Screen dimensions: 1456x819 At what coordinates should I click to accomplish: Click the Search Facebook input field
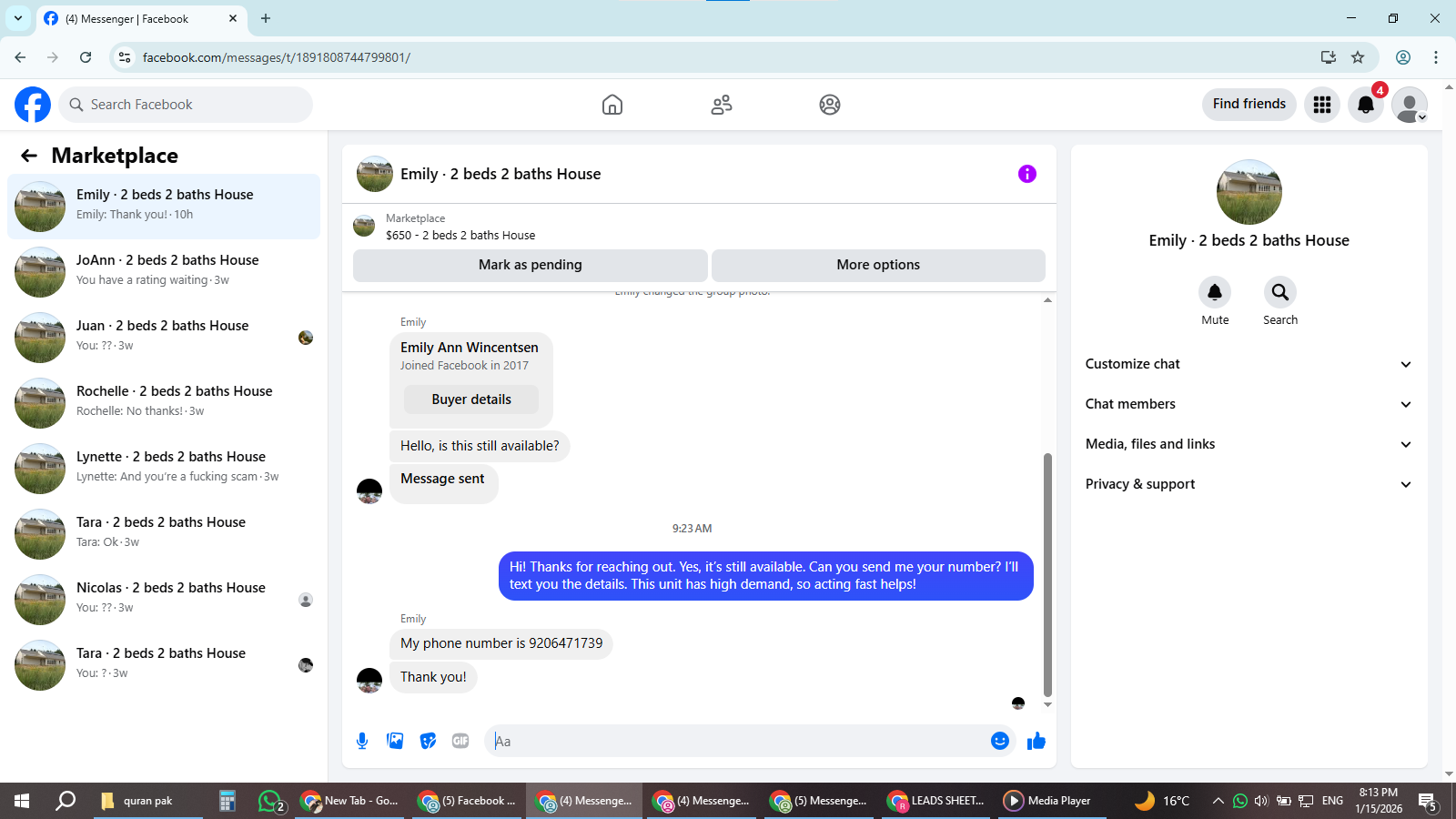click(x=186, y=105)
